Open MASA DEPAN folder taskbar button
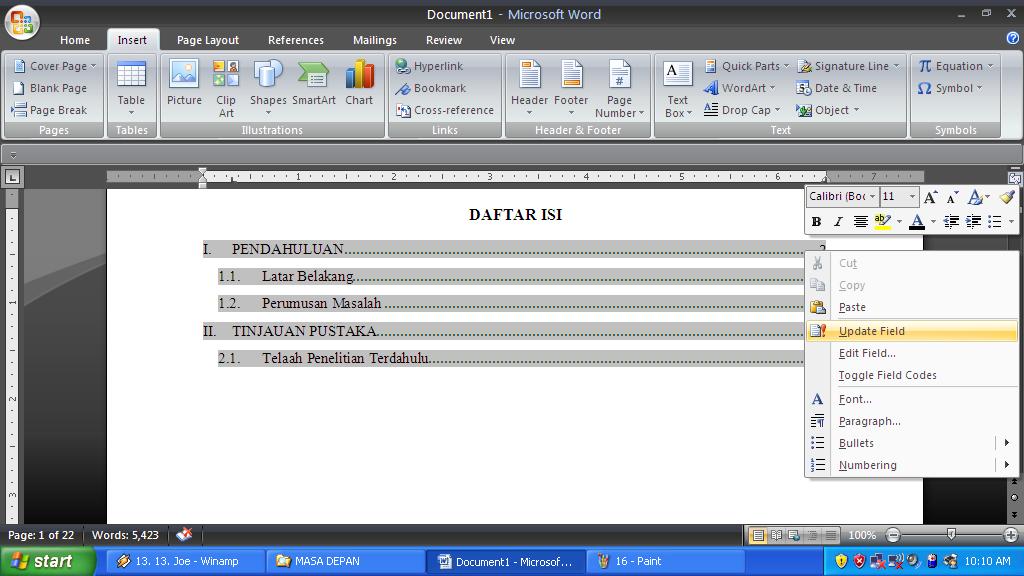 (x=346, y=561)
